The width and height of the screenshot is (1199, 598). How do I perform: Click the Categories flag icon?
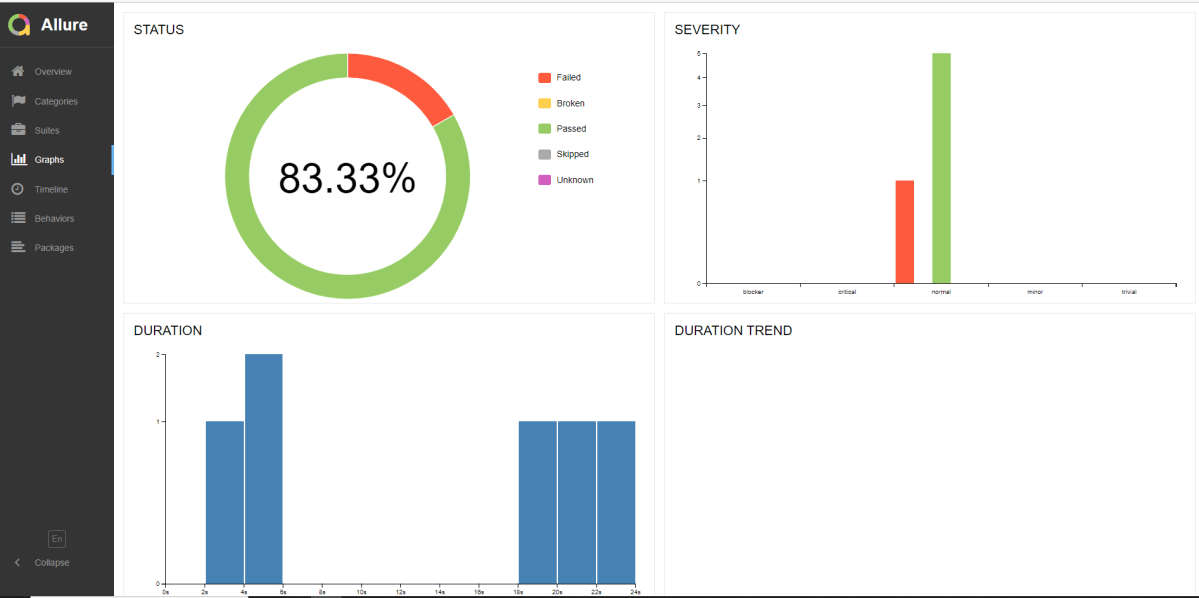tap(18, 101)
